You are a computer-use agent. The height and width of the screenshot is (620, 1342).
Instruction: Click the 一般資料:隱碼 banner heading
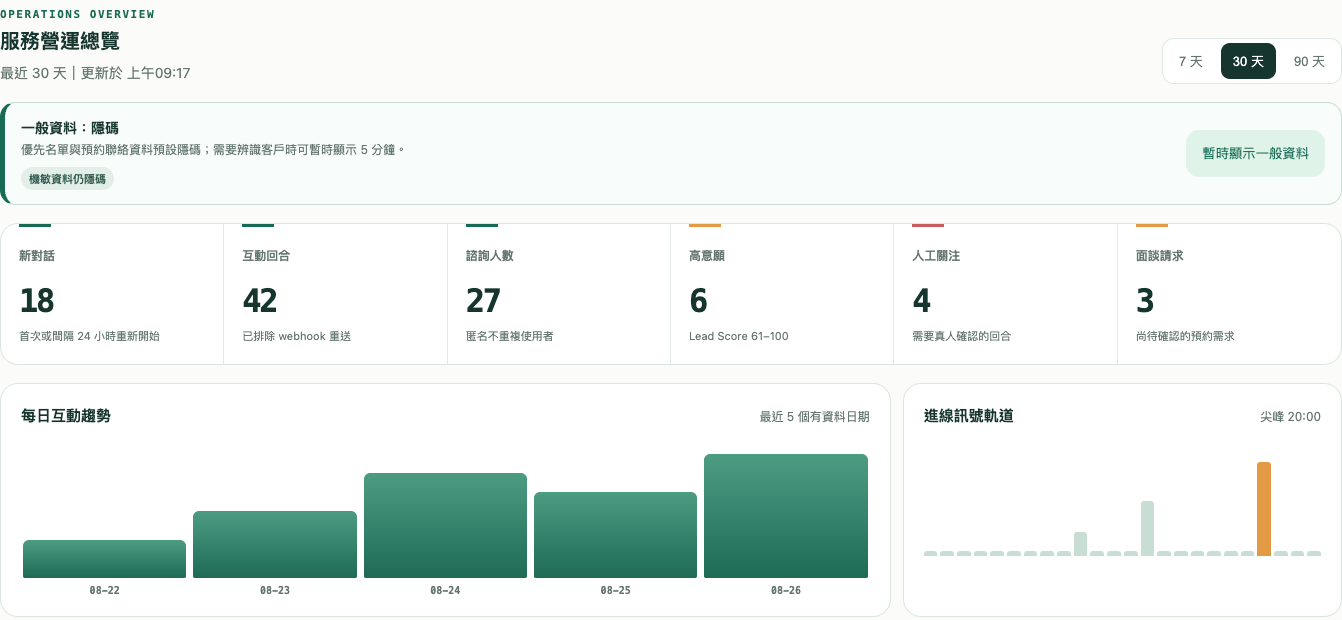(70, 128)
